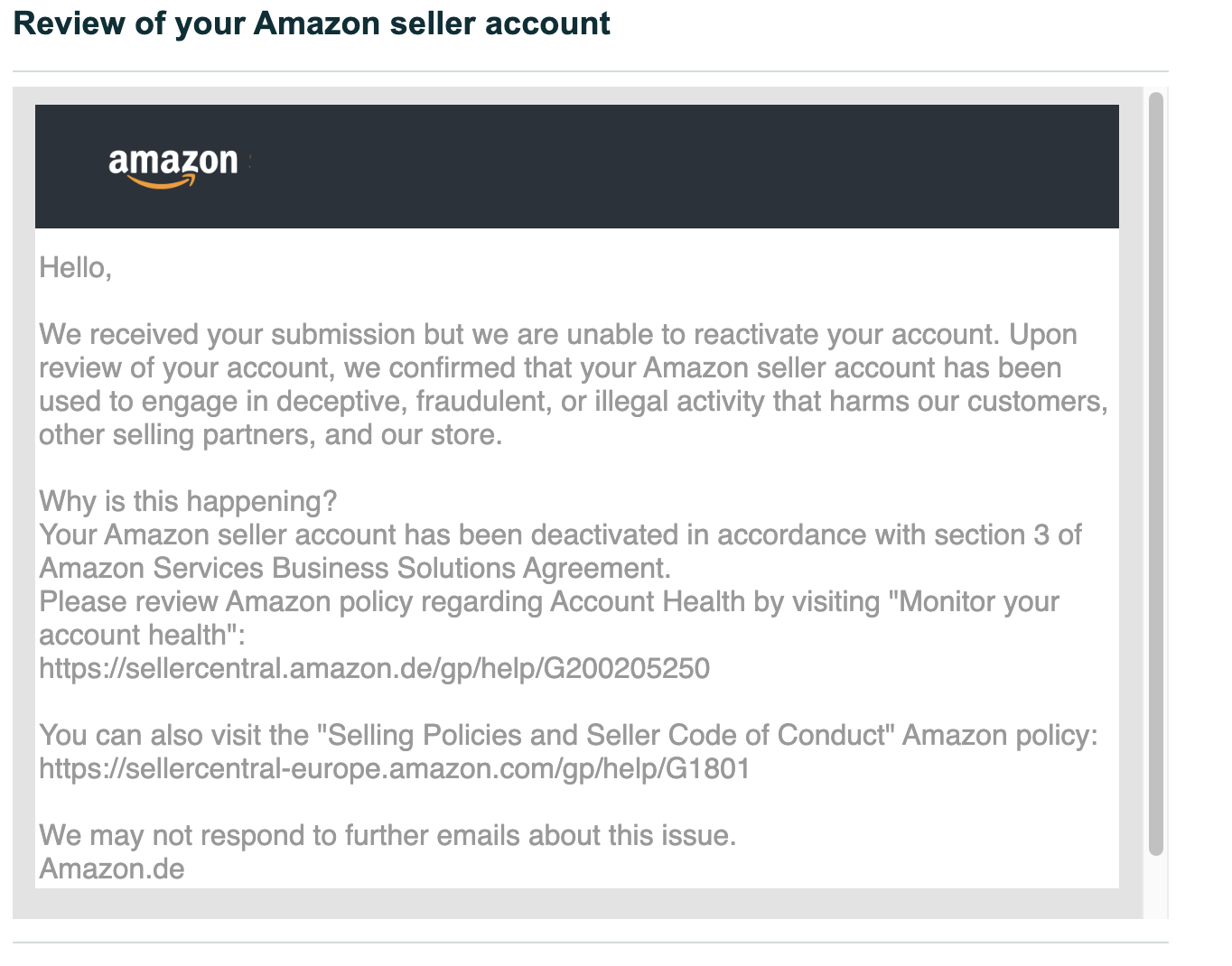The width and height of the screenshot is (1232, 966).
Task: Click the "We may not respond to further emails" line
Action: pos(387,835)
